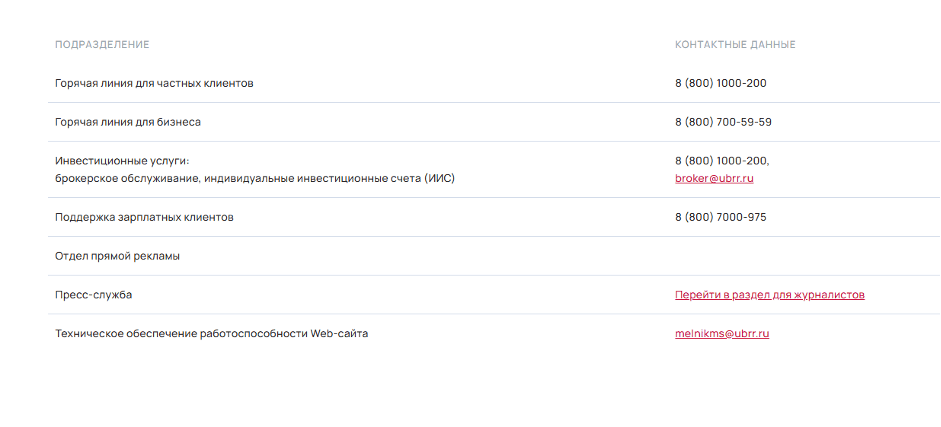Select the 'Отдел прямой рекламы' row label
Viewport: 941px width, 427px height.
coord(117,256)
